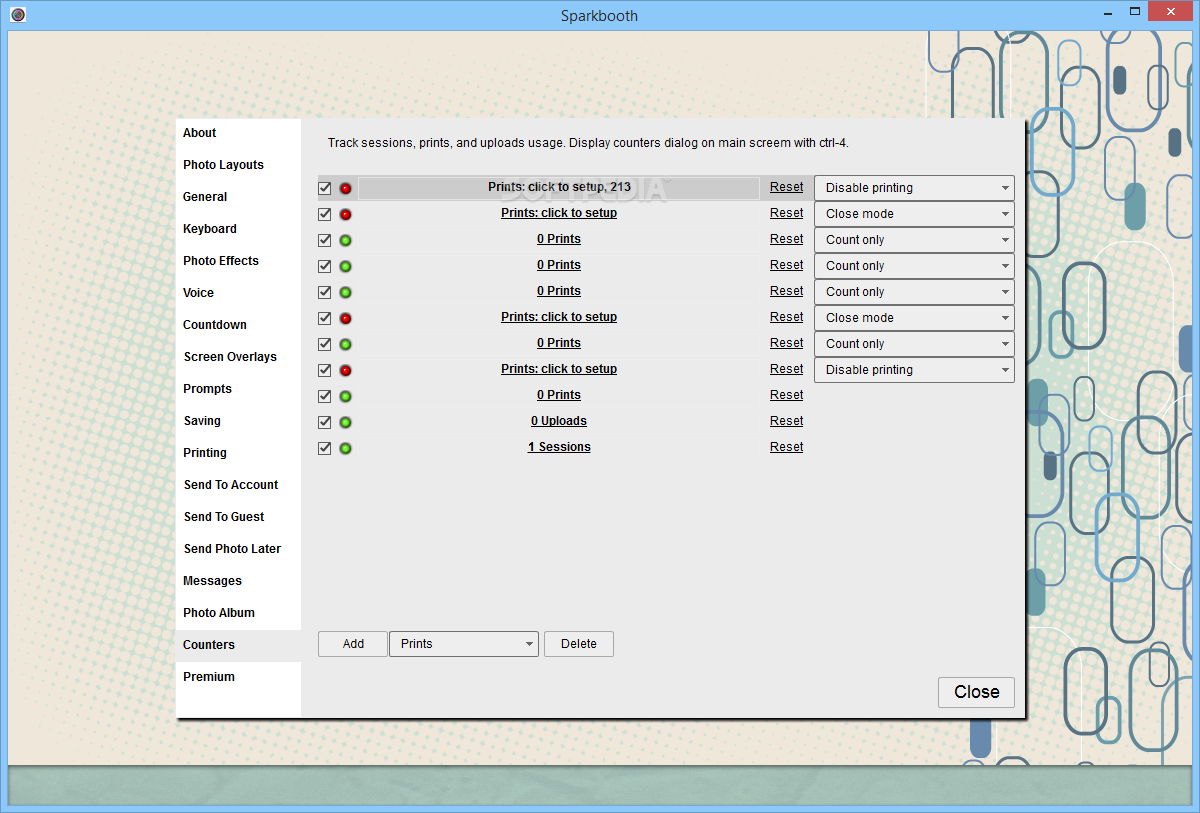Viewport: 1200px width, 813px height.
Task: Go to Photo Layouts settings
Action: coord(238,165)
